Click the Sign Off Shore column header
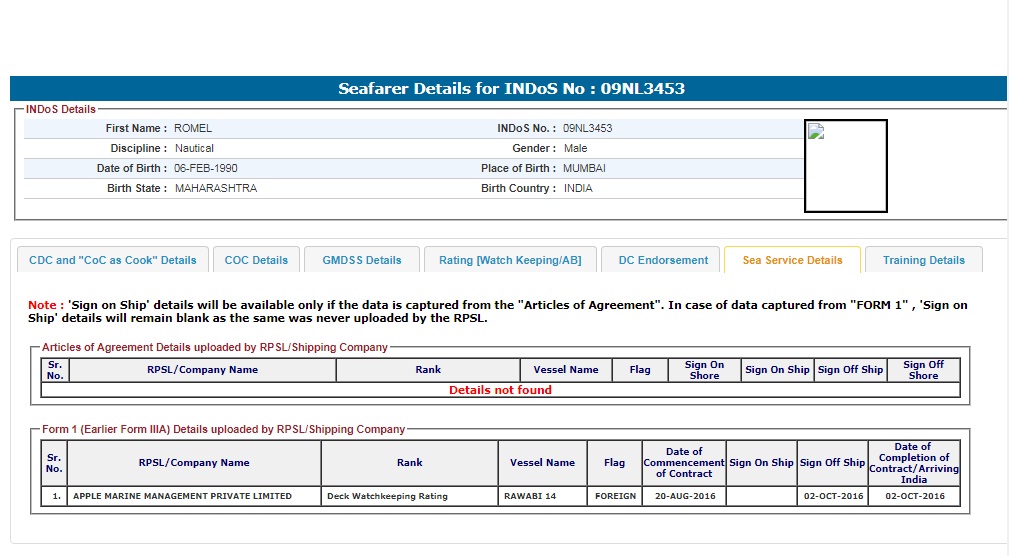Image resolution: width=1009 pixels, height=556 pixels. (923, 370)
